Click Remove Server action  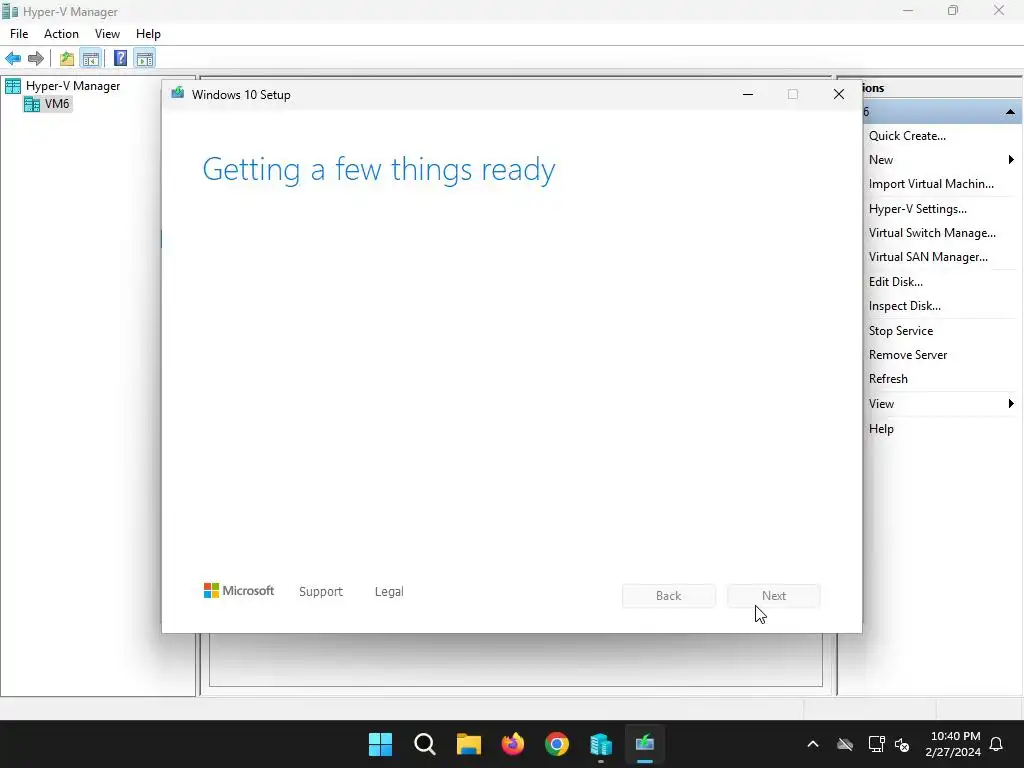908,355
